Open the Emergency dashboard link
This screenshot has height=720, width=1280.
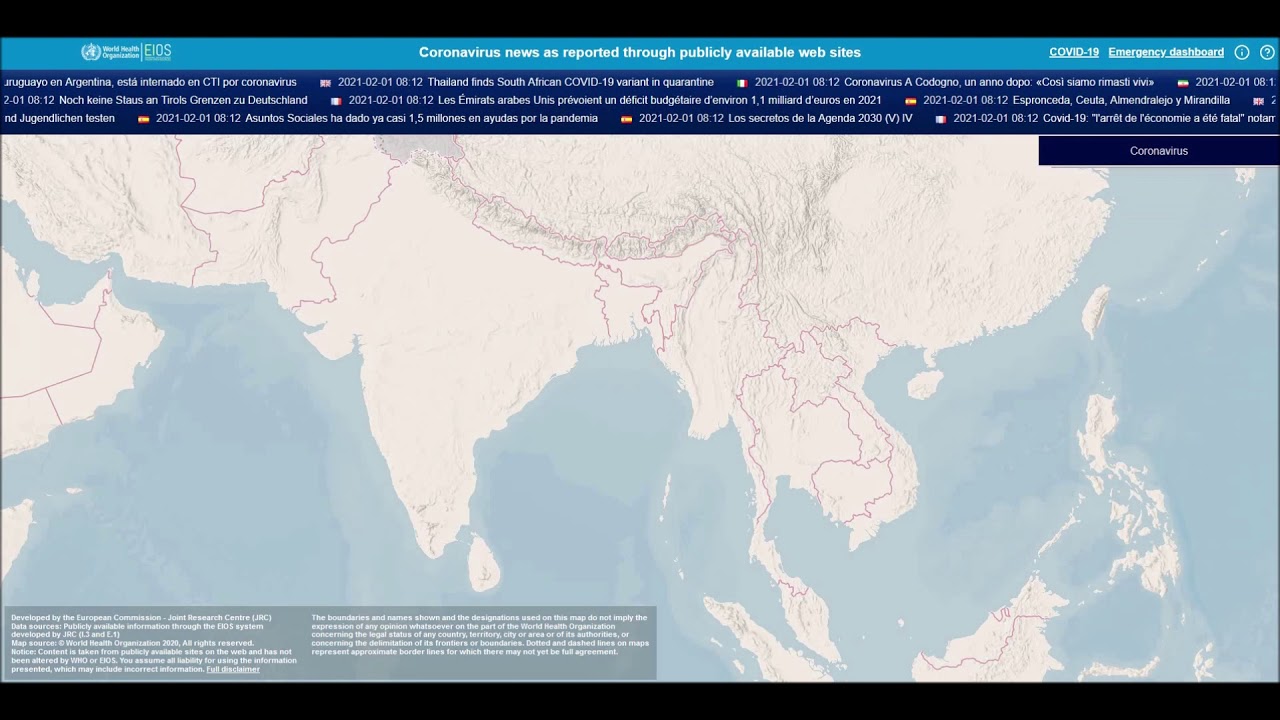[x=1165, y=52]
